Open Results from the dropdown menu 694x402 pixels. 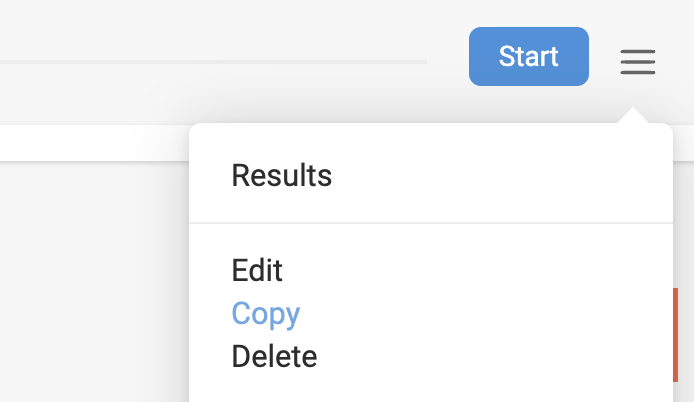point(281,176)
